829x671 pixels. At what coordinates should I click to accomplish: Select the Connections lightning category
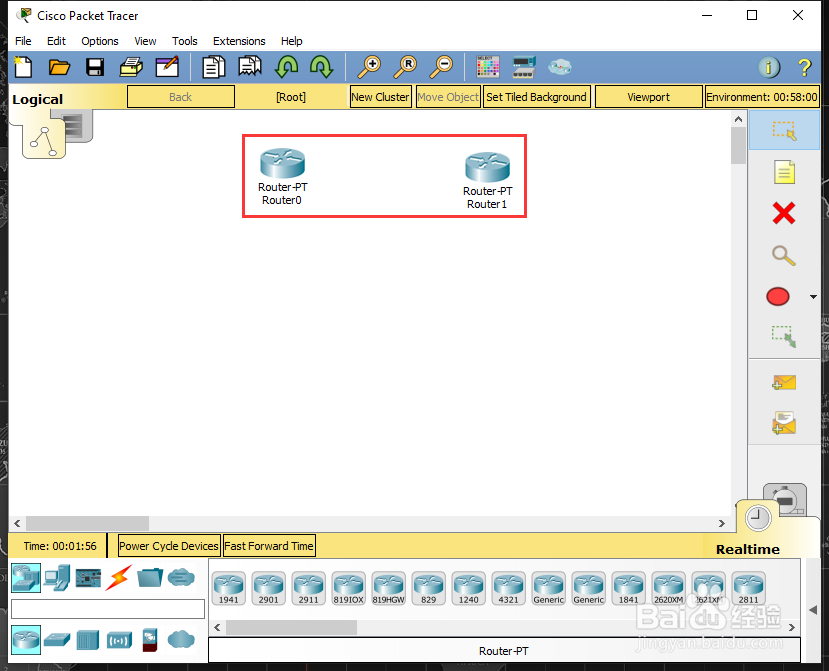(118, 577)
